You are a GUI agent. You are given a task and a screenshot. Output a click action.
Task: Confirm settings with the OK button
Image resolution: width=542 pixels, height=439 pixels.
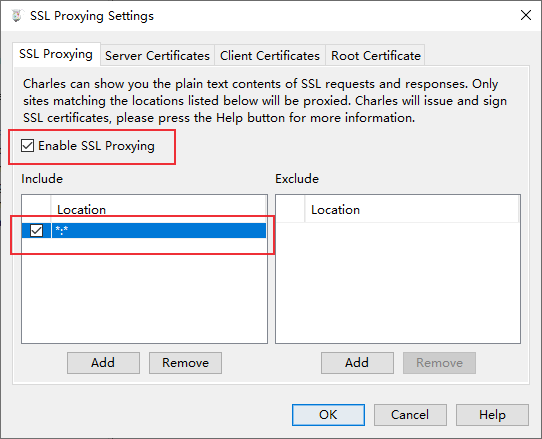328,414
